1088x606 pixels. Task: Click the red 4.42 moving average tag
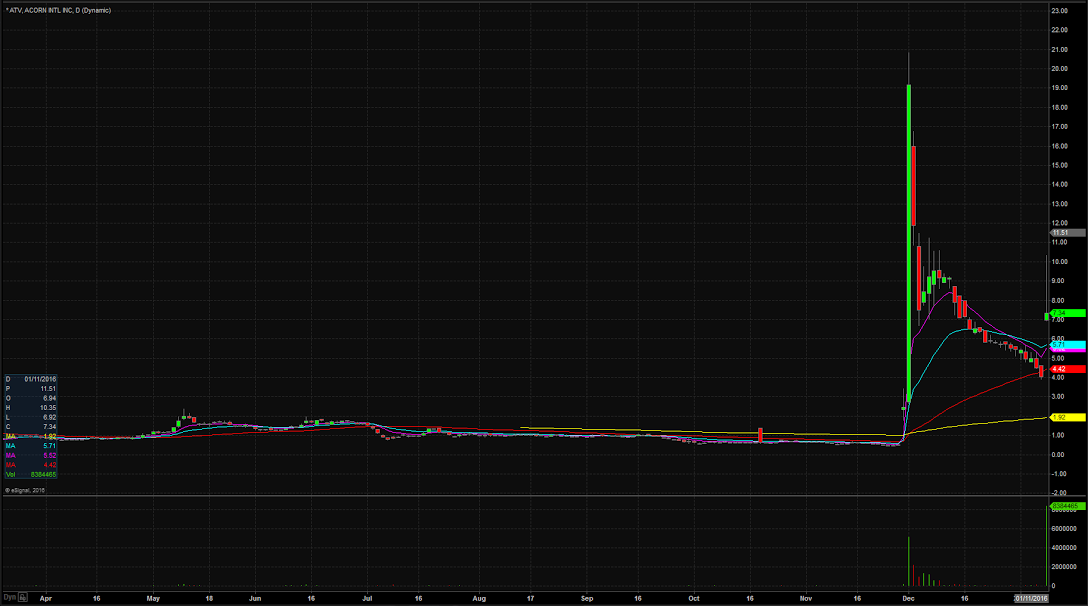click(1066, 369)
